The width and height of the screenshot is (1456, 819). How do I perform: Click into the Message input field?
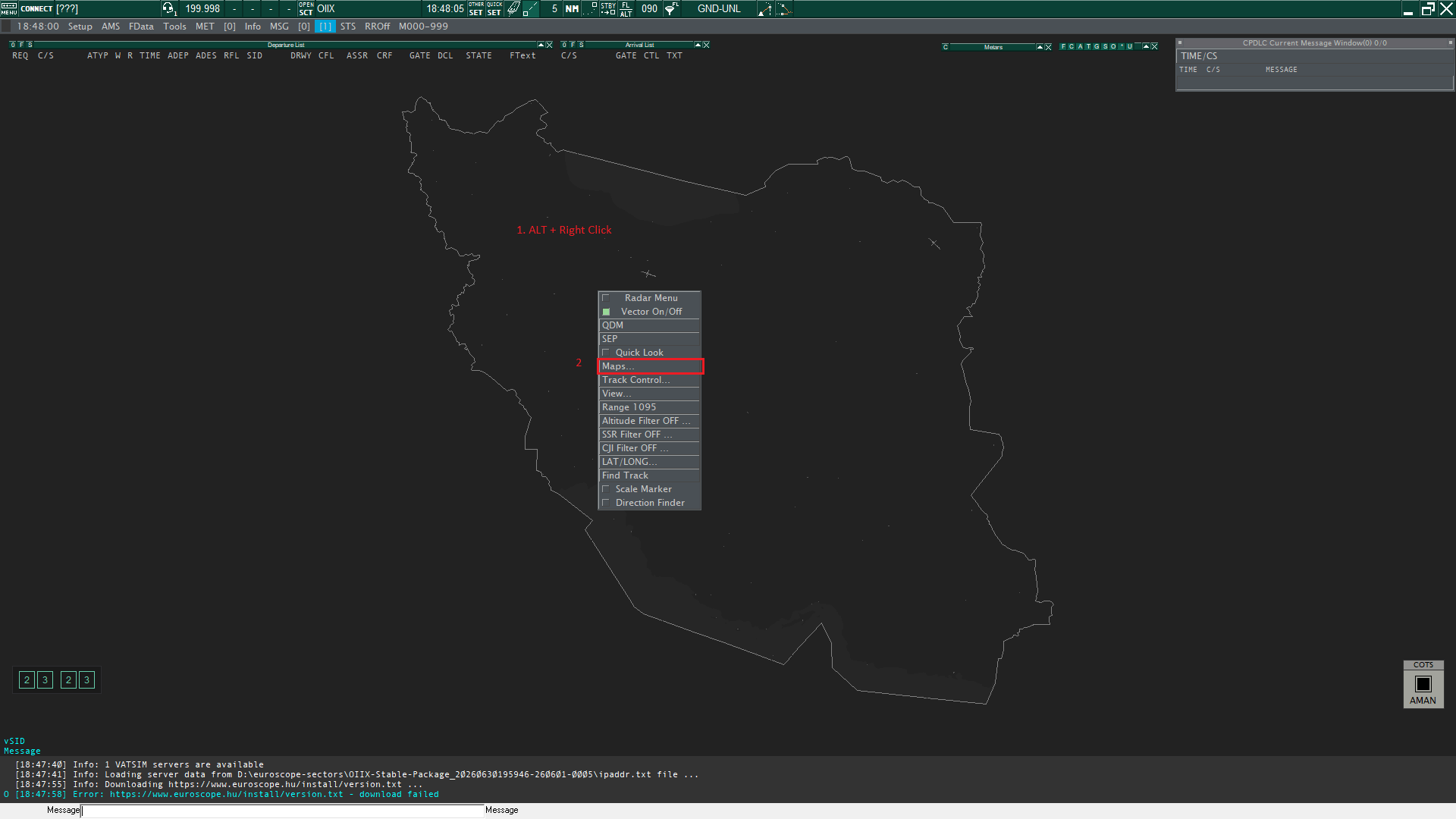[282, 811]
